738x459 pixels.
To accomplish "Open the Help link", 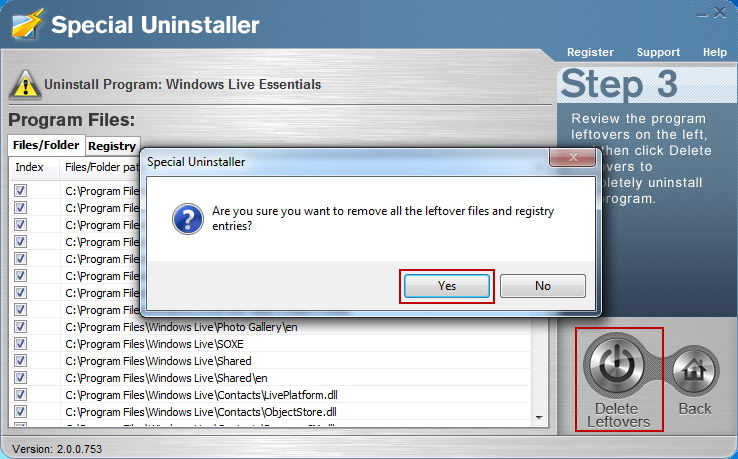I will tap(714, 52).
